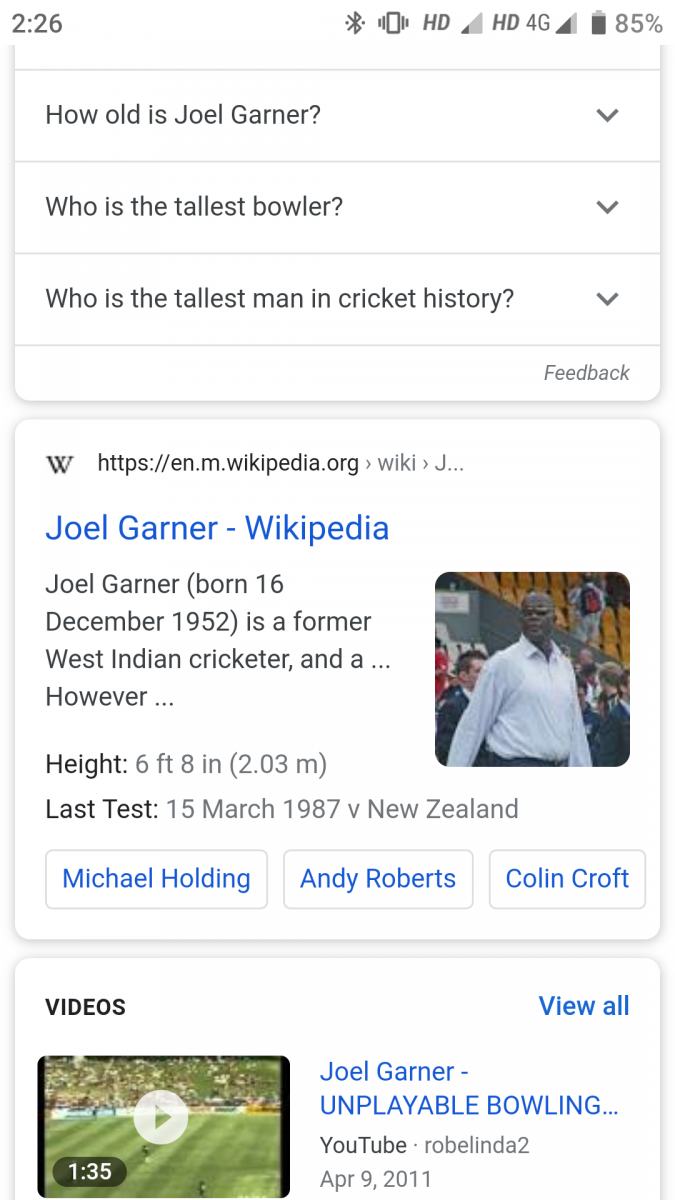
Task: Select the Andy Roberts chip
Action: tap(378, 879)
